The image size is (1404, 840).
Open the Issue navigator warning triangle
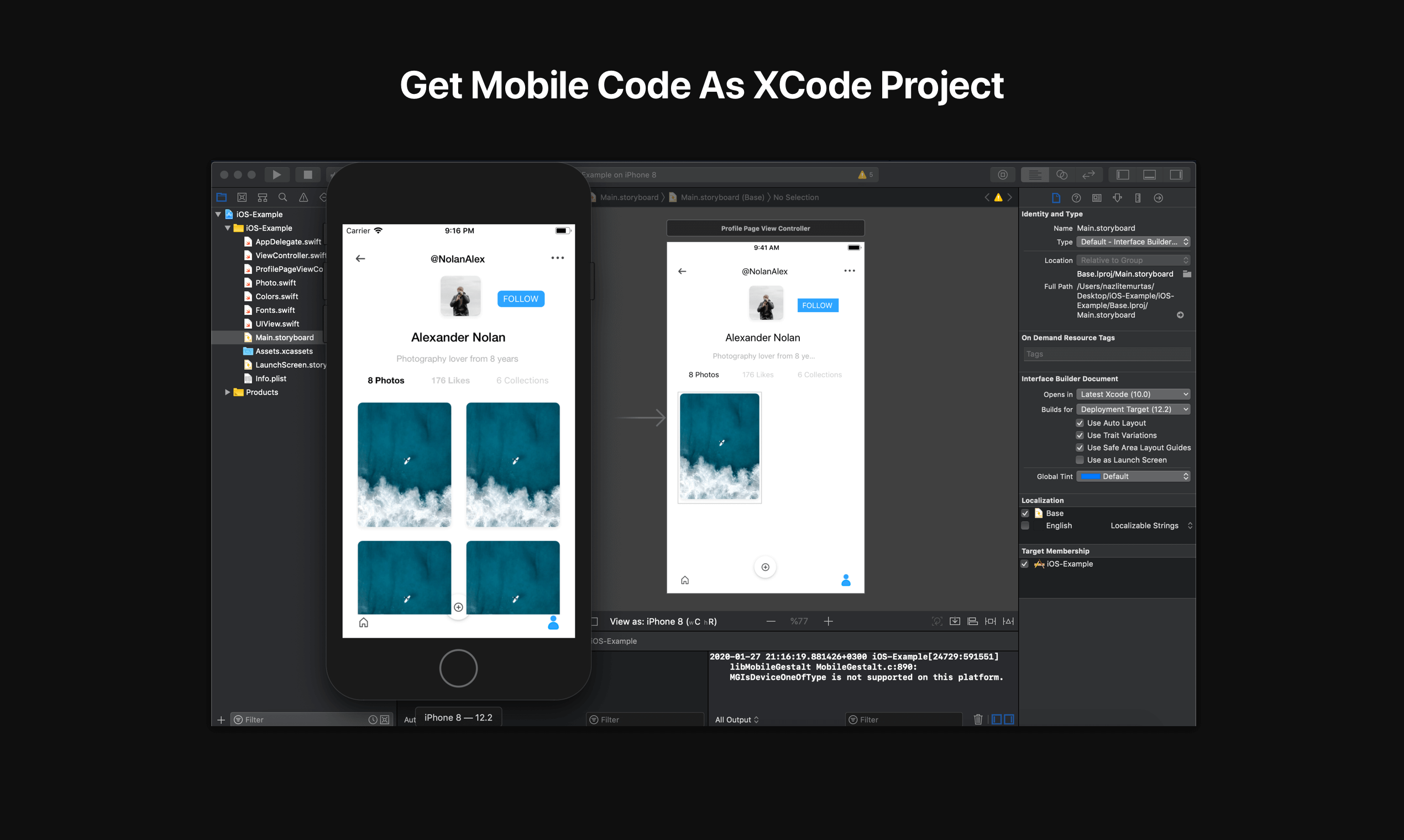[x=303, y=197]
